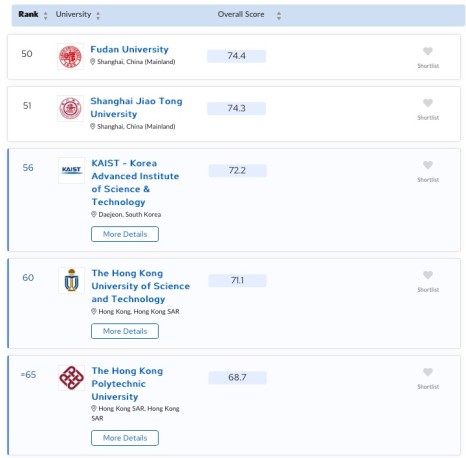Toggle the heart for Shanghai Jiao Tong University

(x=428, y=103)
